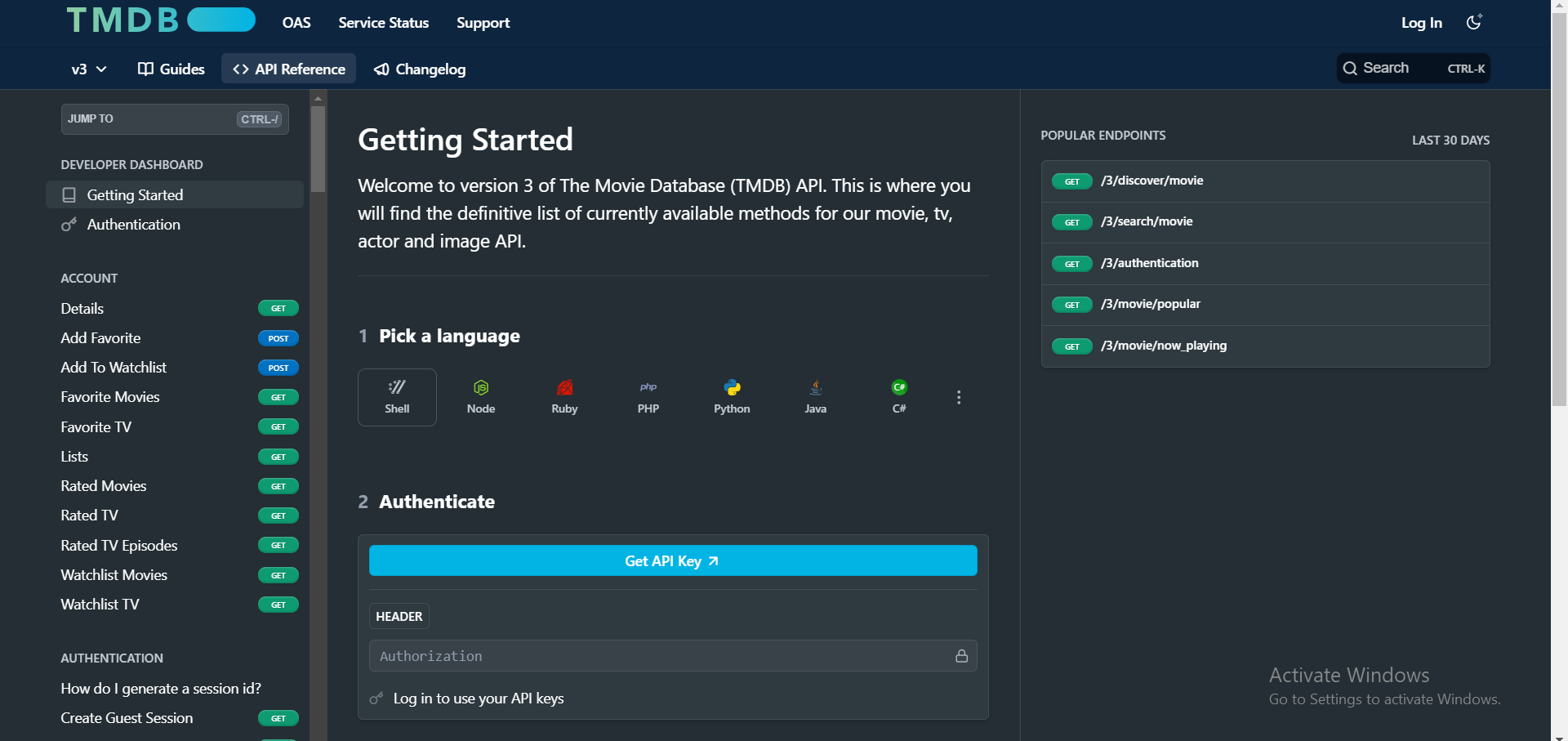
Task: Click the sidebar scrollbar thumb
Action: click(x=318, y=149)
